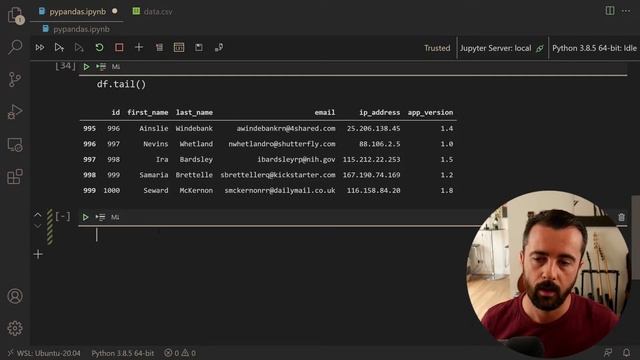
Task: Run all notebook cells
Action: click(40, 48)
